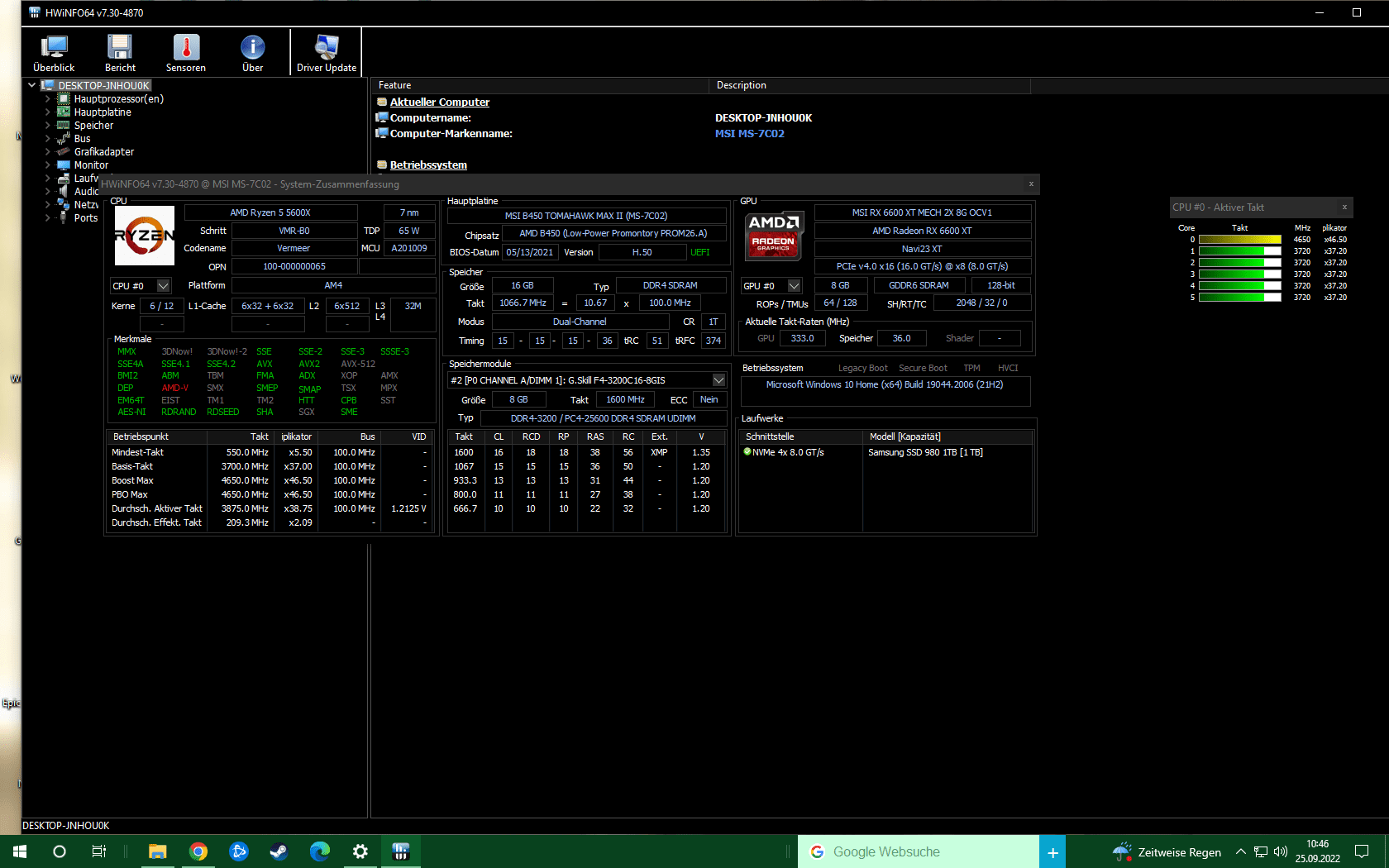Click the Google Websuche search box
The height and width of the screenshot is (868, 1389).
(918, 851)
